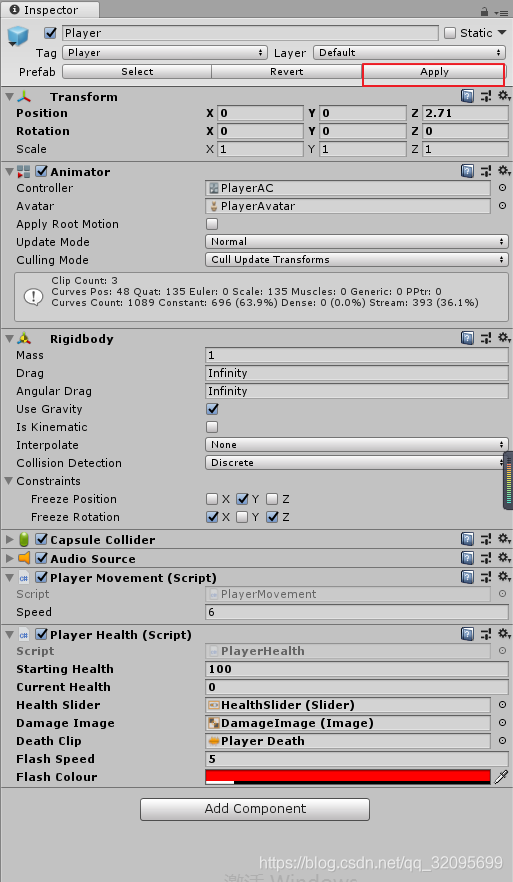Pick Death Clip object via circle selector
Viewport: 513px width, 882px height.
(502, 741)
